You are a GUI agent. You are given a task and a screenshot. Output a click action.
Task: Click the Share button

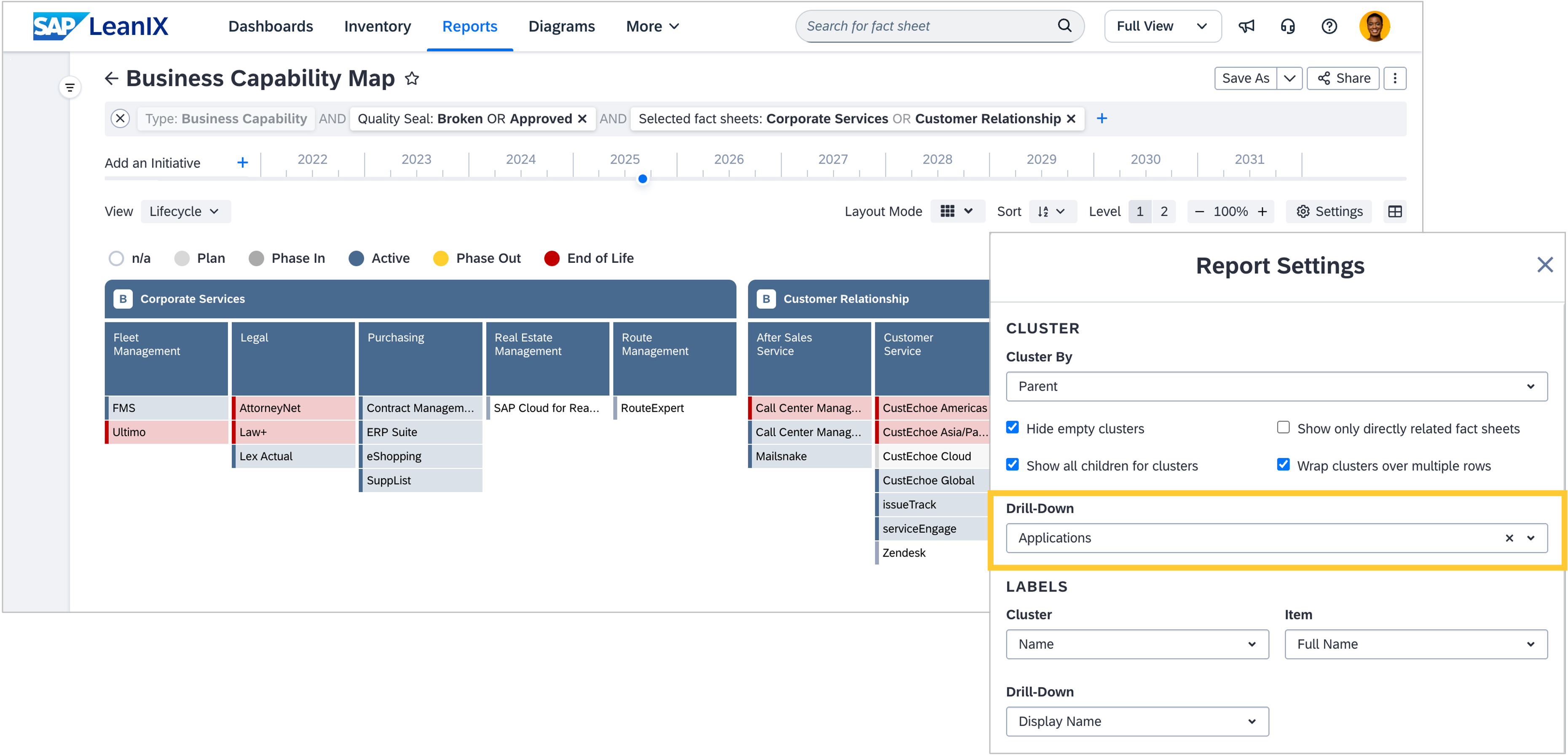(x=1343, y=78)
